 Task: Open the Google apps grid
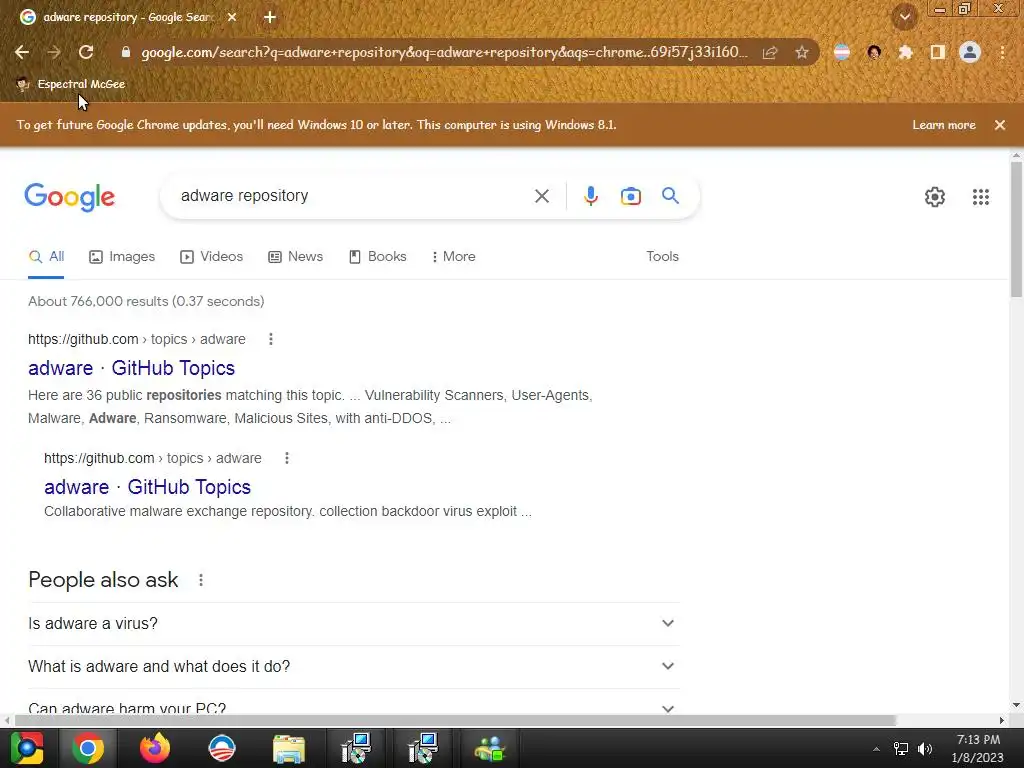[x=981, y=197]
